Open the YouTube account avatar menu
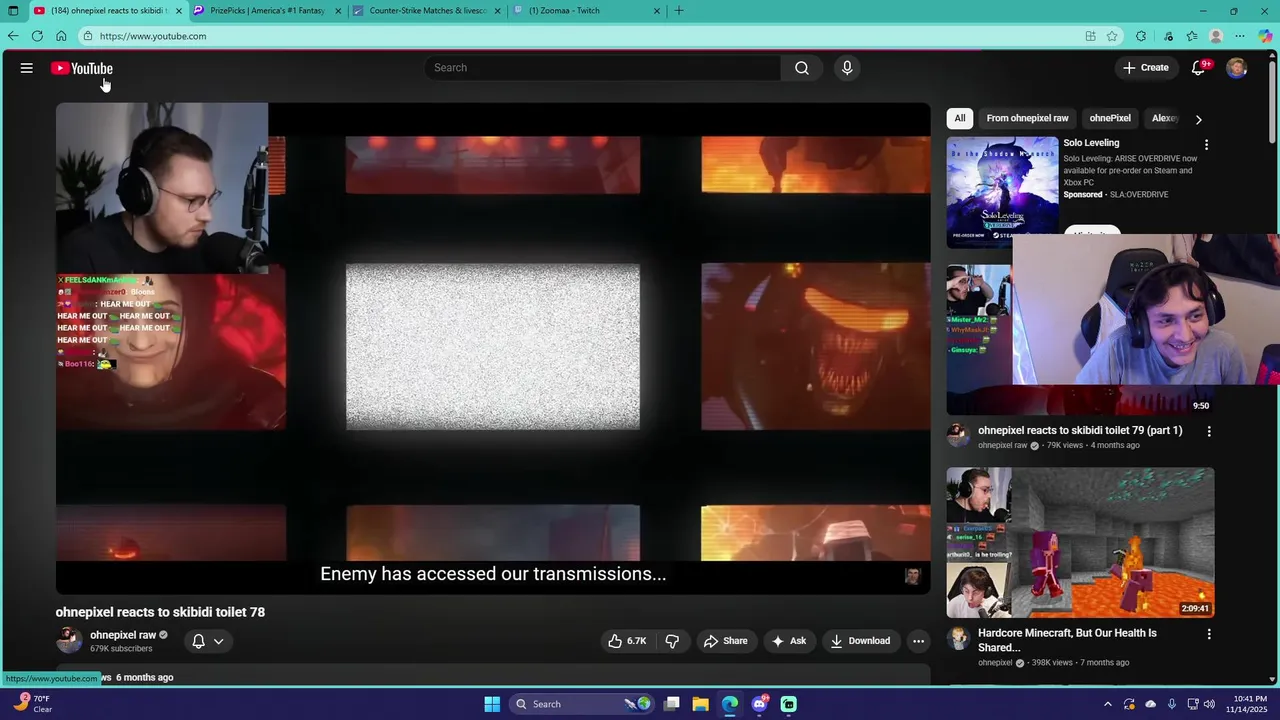Viewport: 1280px width, 720px height. tap(1237, 68)
